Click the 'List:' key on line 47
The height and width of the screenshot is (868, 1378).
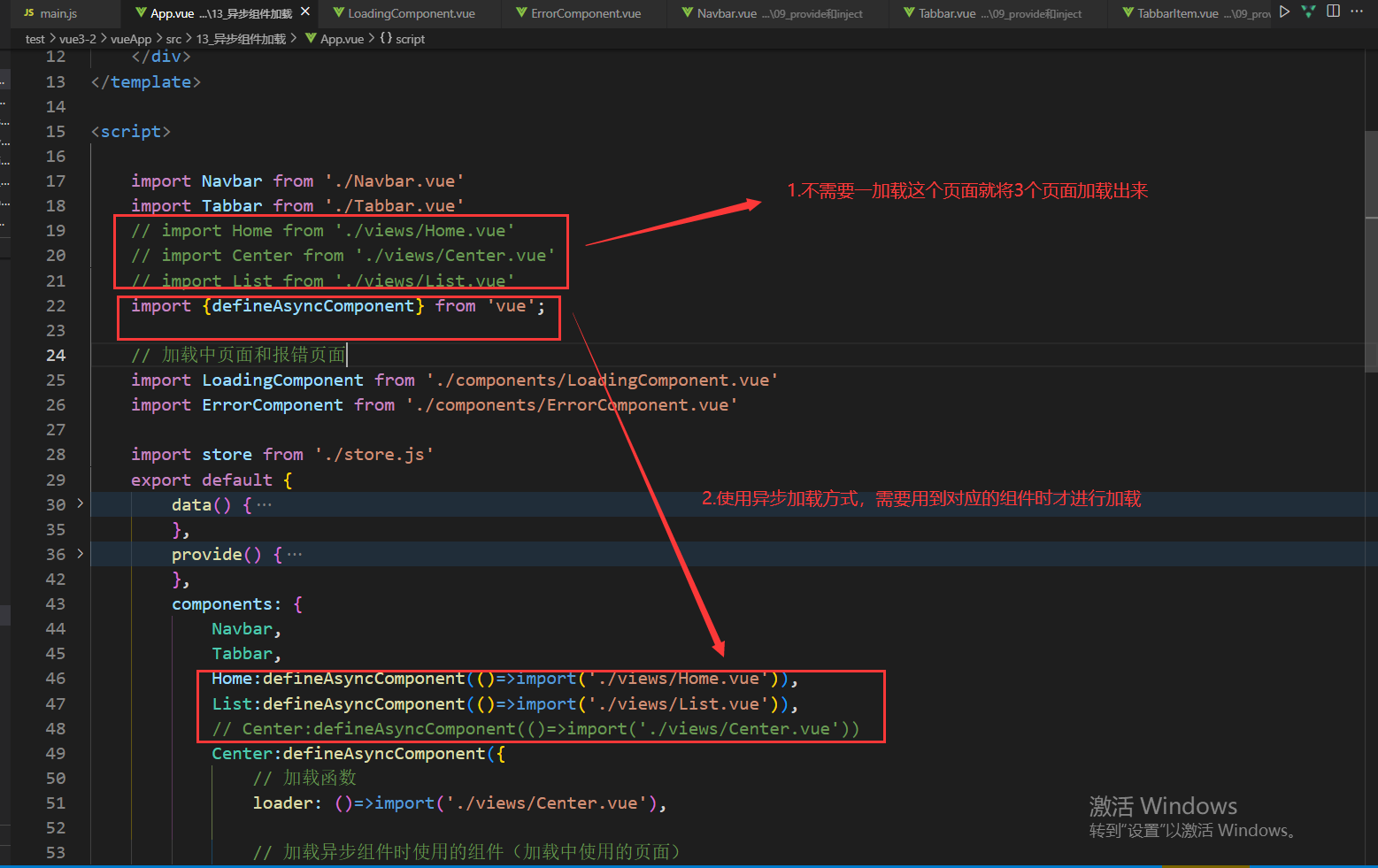[x=236, y=704]
